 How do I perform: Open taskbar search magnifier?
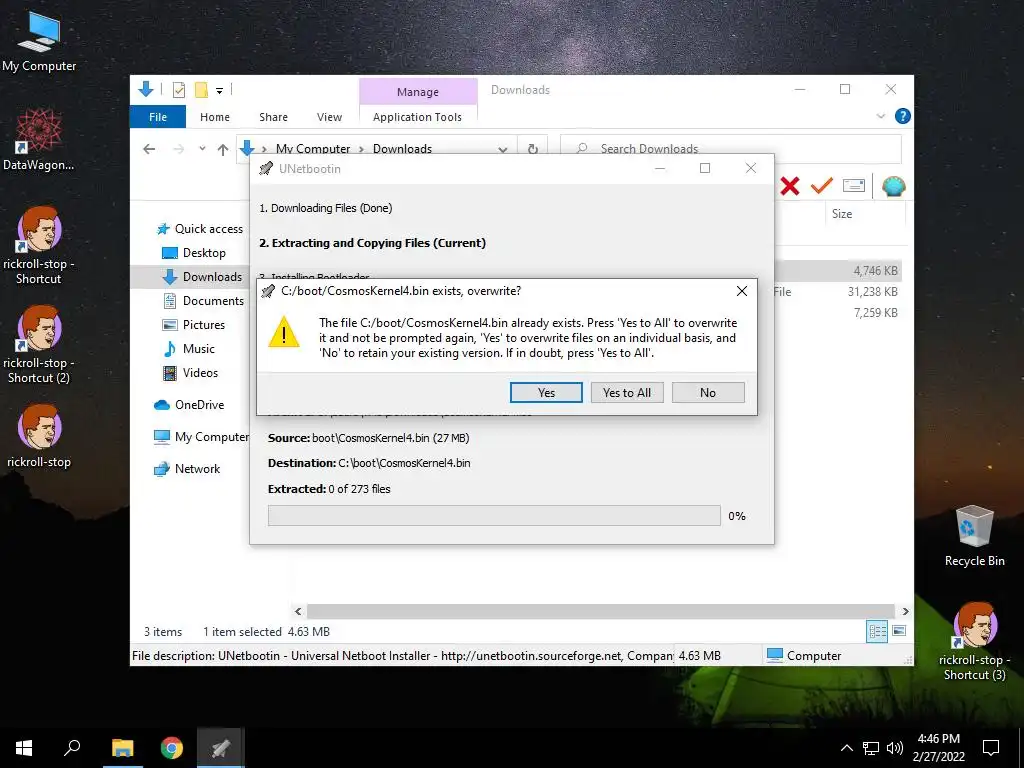coord(72,748)
